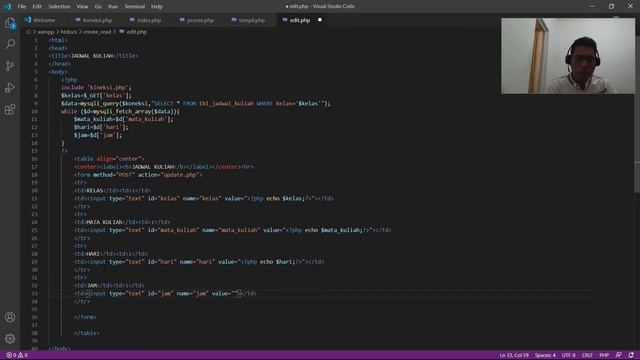640x360 pixels.
Task: Click line number 33 in the gutter
Action: coord(35,293)
